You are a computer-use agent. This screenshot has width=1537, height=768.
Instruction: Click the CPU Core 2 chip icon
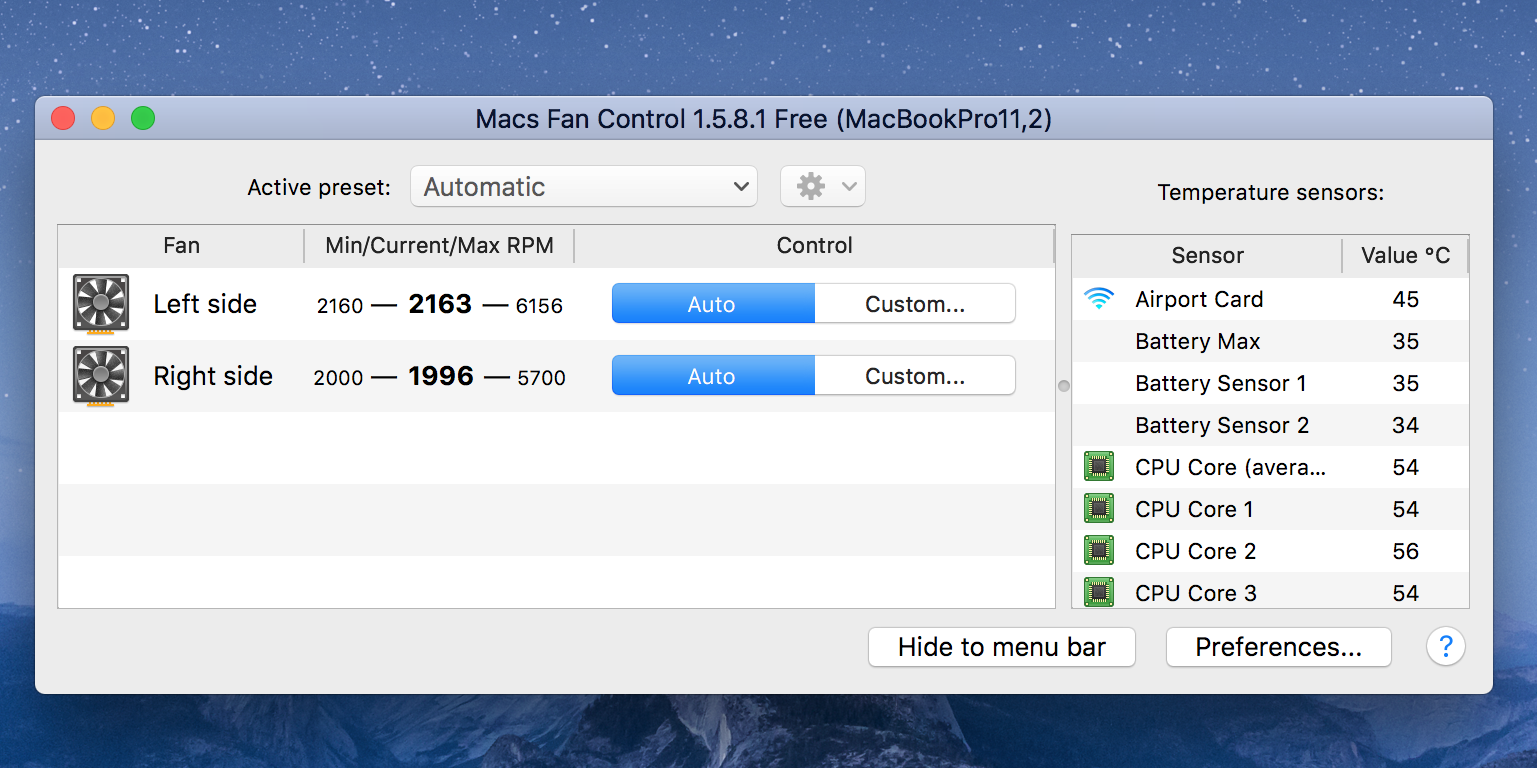click(x=1099, y=550)
